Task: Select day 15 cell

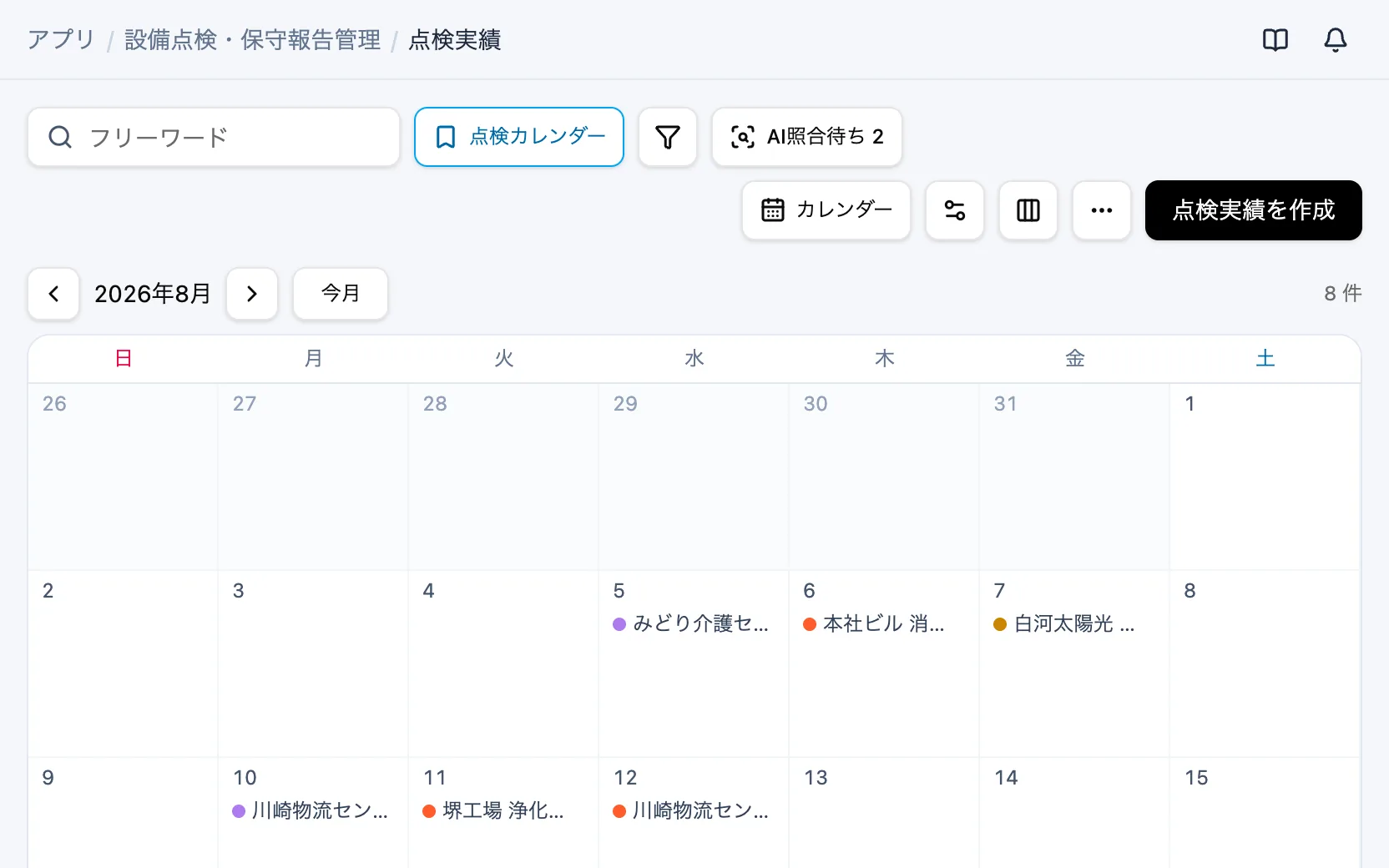Action: coord(1265,813)
